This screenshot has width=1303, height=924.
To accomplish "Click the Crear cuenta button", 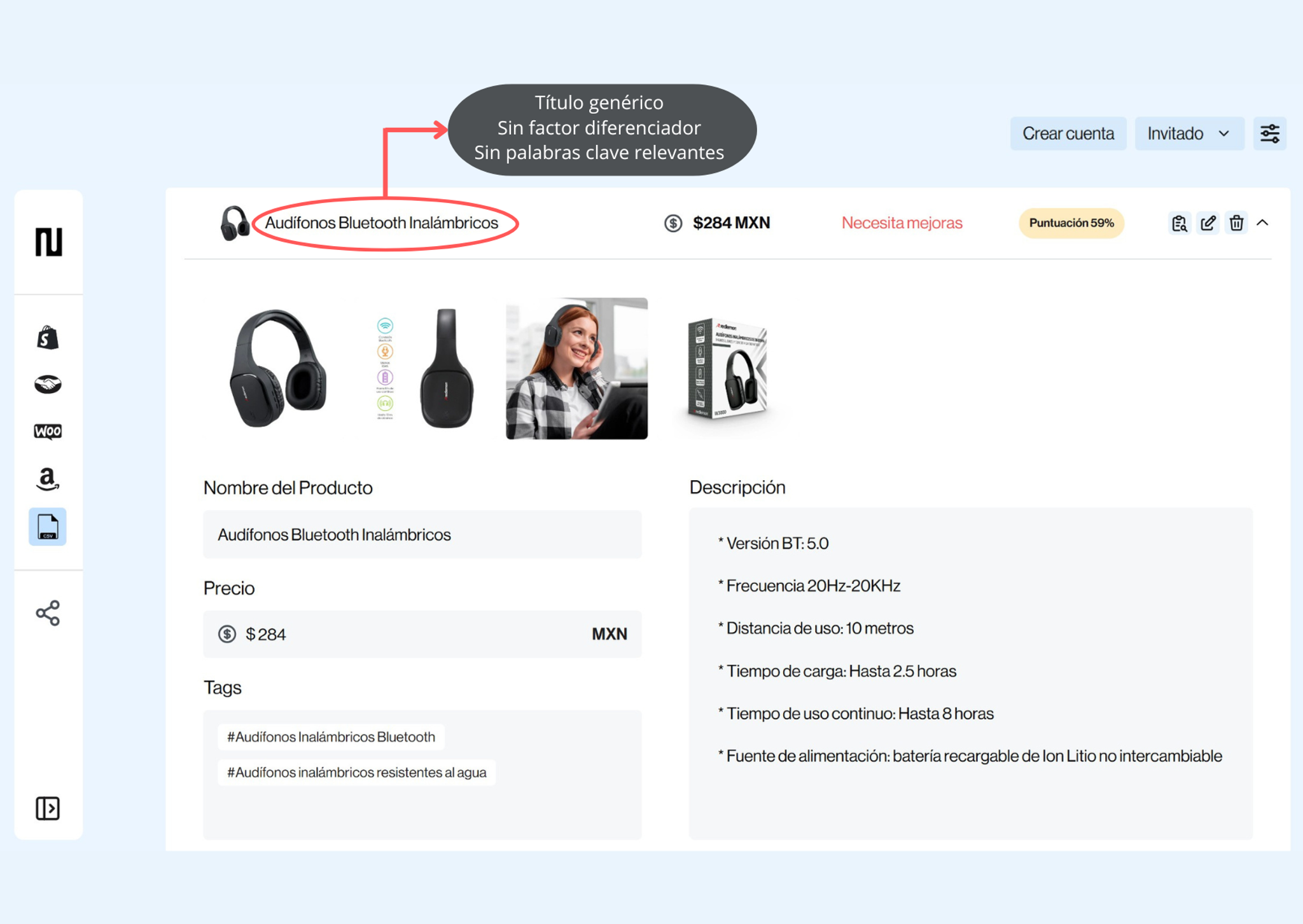I will [1068, 134].
